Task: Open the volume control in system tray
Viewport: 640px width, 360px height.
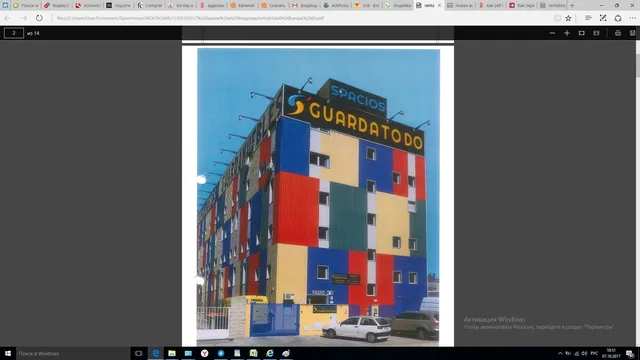Action: pos(584,353)
